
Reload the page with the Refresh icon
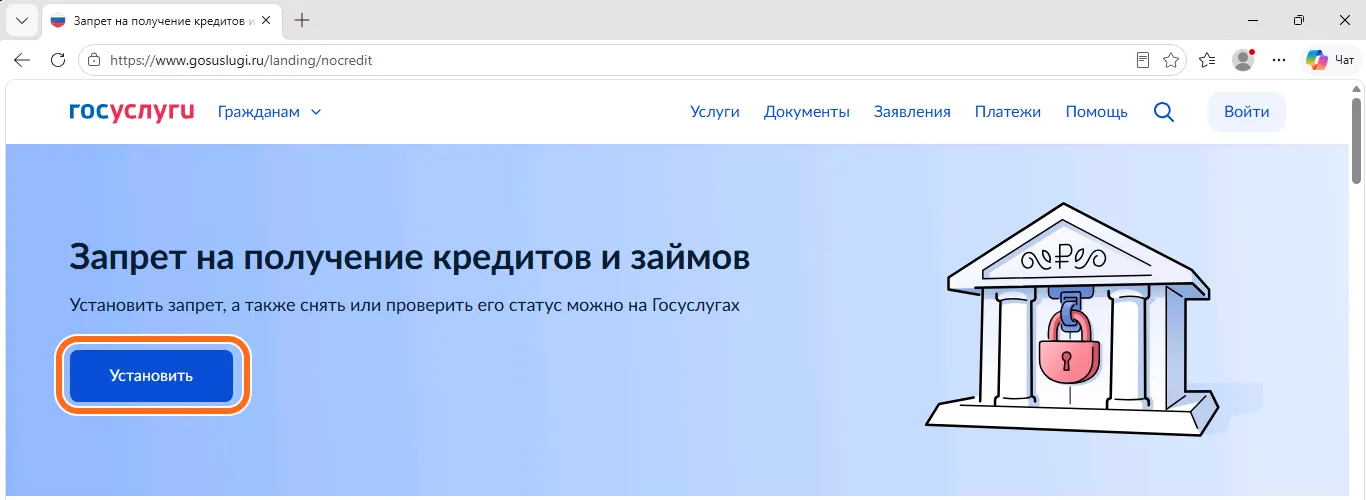[x=58, y=60]
